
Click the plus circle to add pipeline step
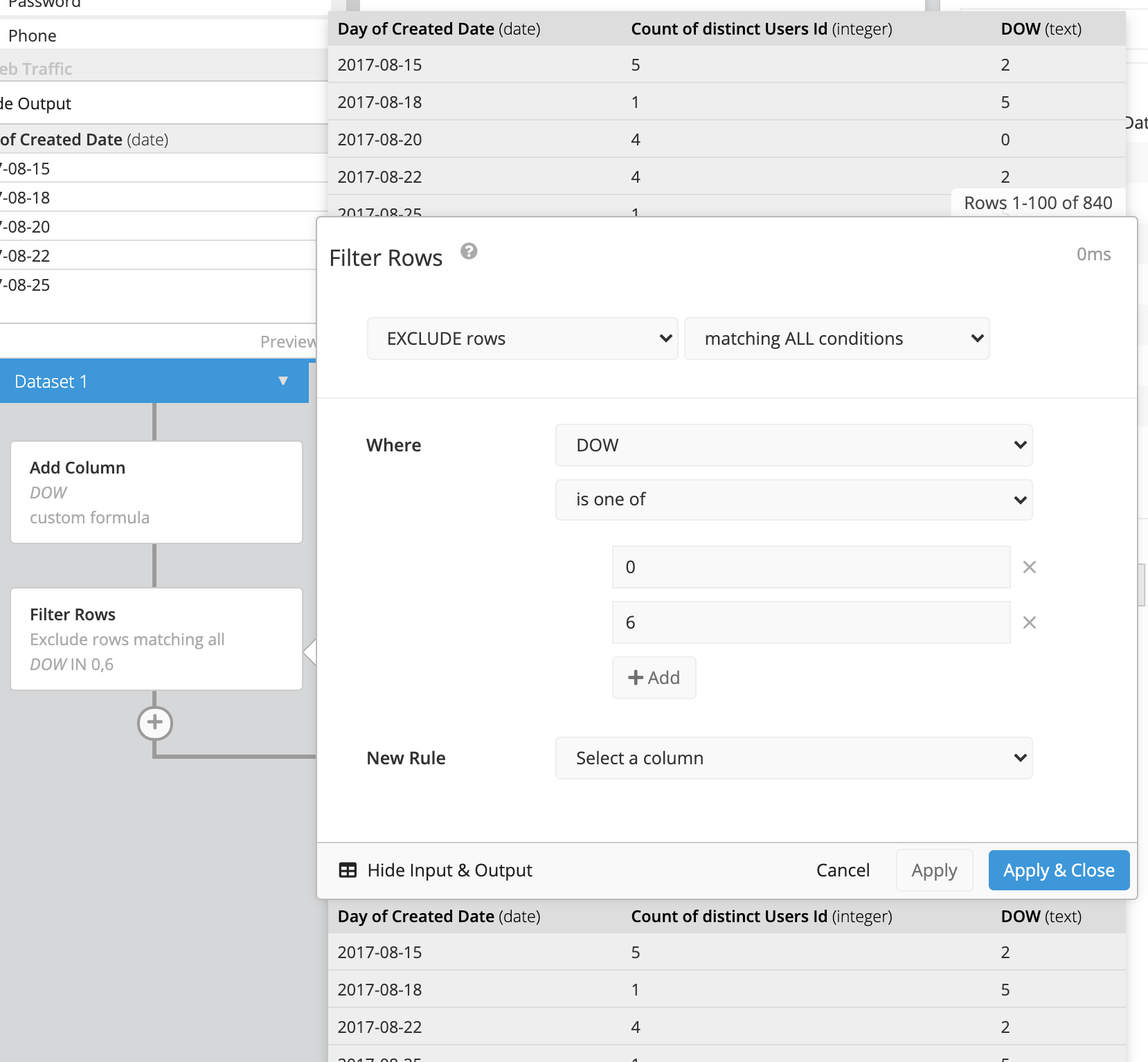(x=155, y=723)
